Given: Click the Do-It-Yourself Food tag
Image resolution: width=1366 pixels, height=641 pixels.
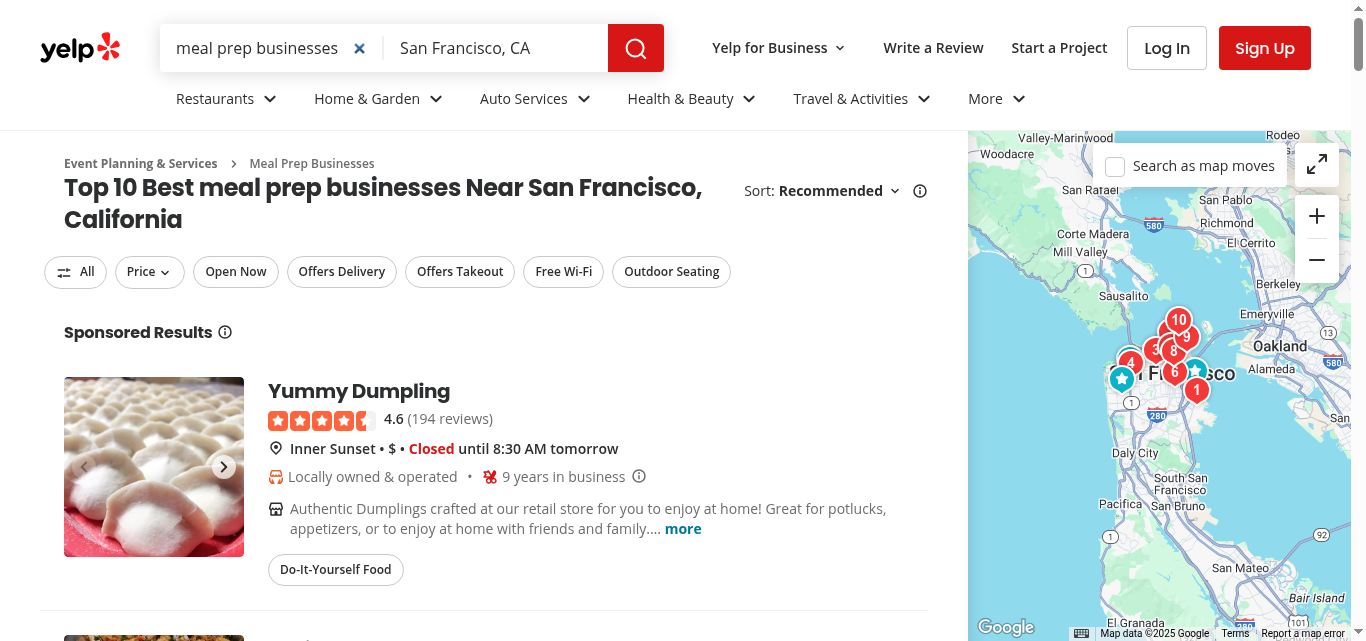Looking at the screenshot, I should coord(336,570).
